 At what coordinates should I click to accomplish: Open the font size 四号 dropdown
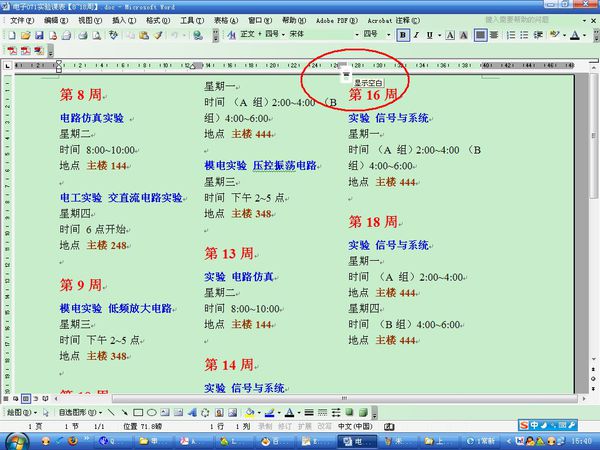389,34
